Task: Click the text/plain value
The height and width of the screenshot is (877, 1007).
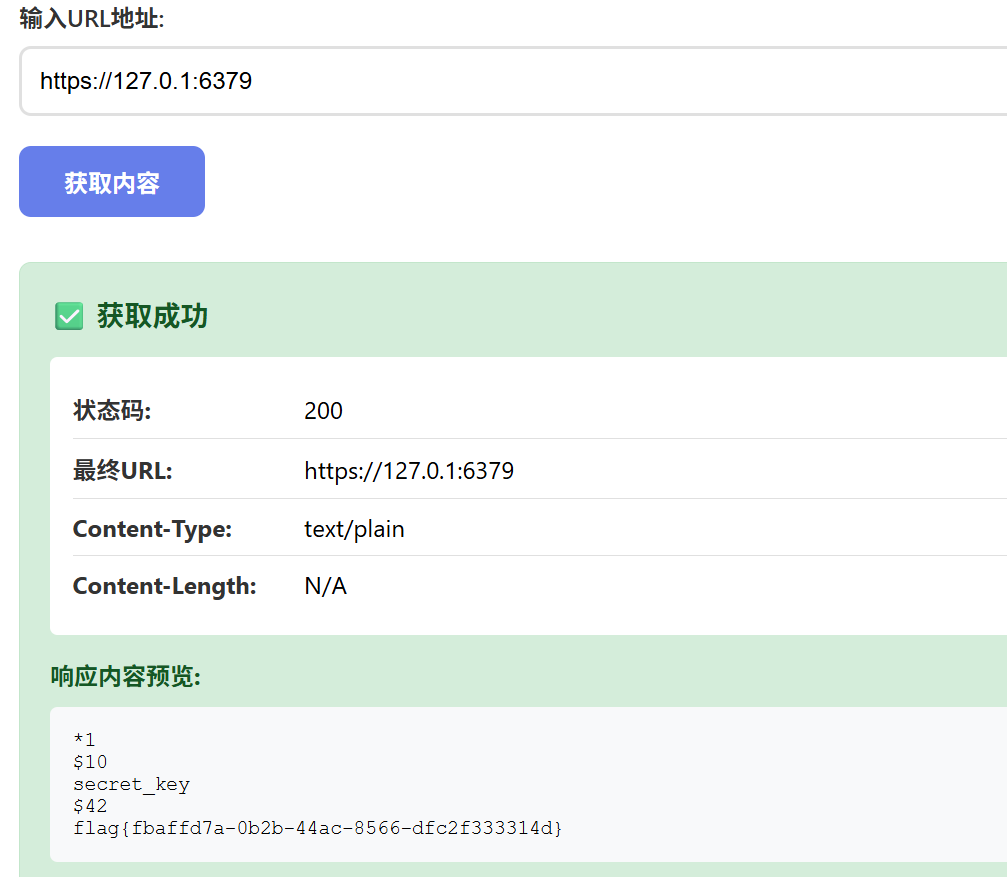Action: [354, 529]
